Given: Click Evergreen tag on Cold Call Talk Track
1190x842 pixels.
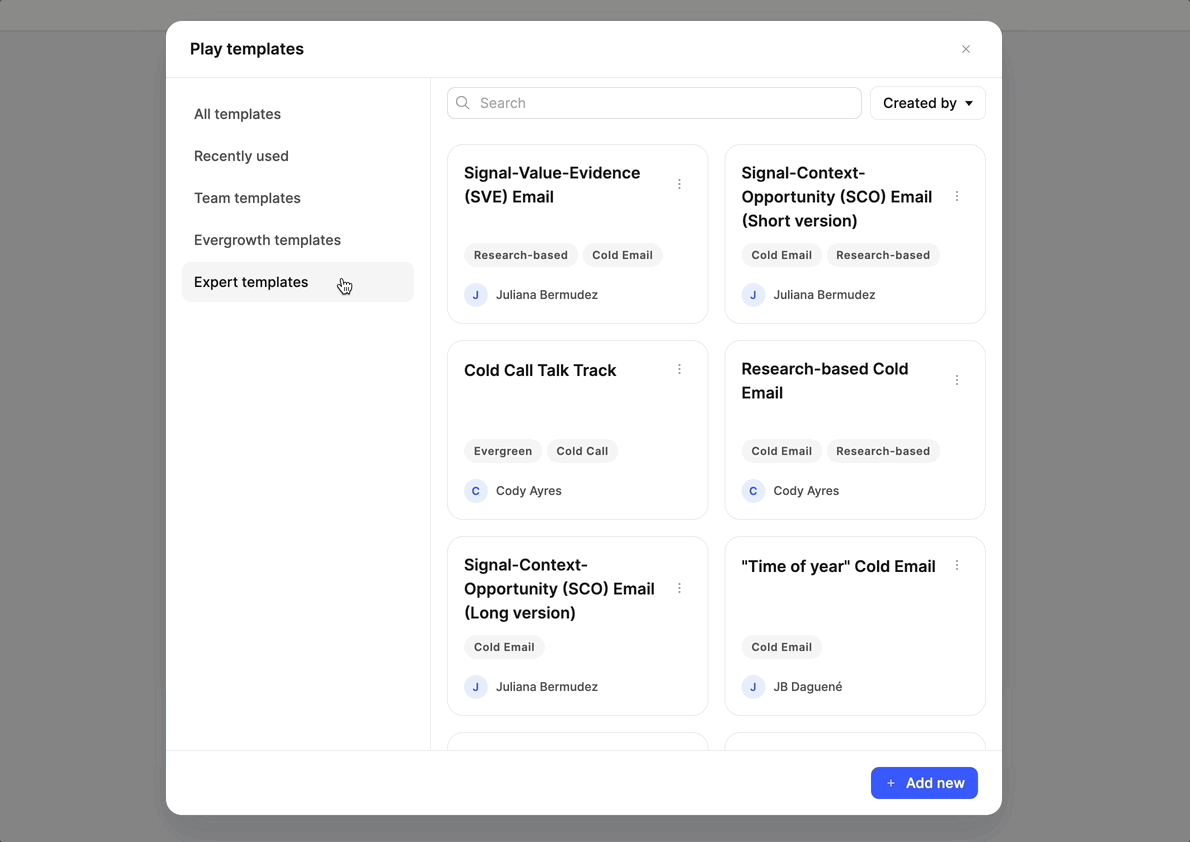Looking at the screenshot, I should [x=503, y=451].
